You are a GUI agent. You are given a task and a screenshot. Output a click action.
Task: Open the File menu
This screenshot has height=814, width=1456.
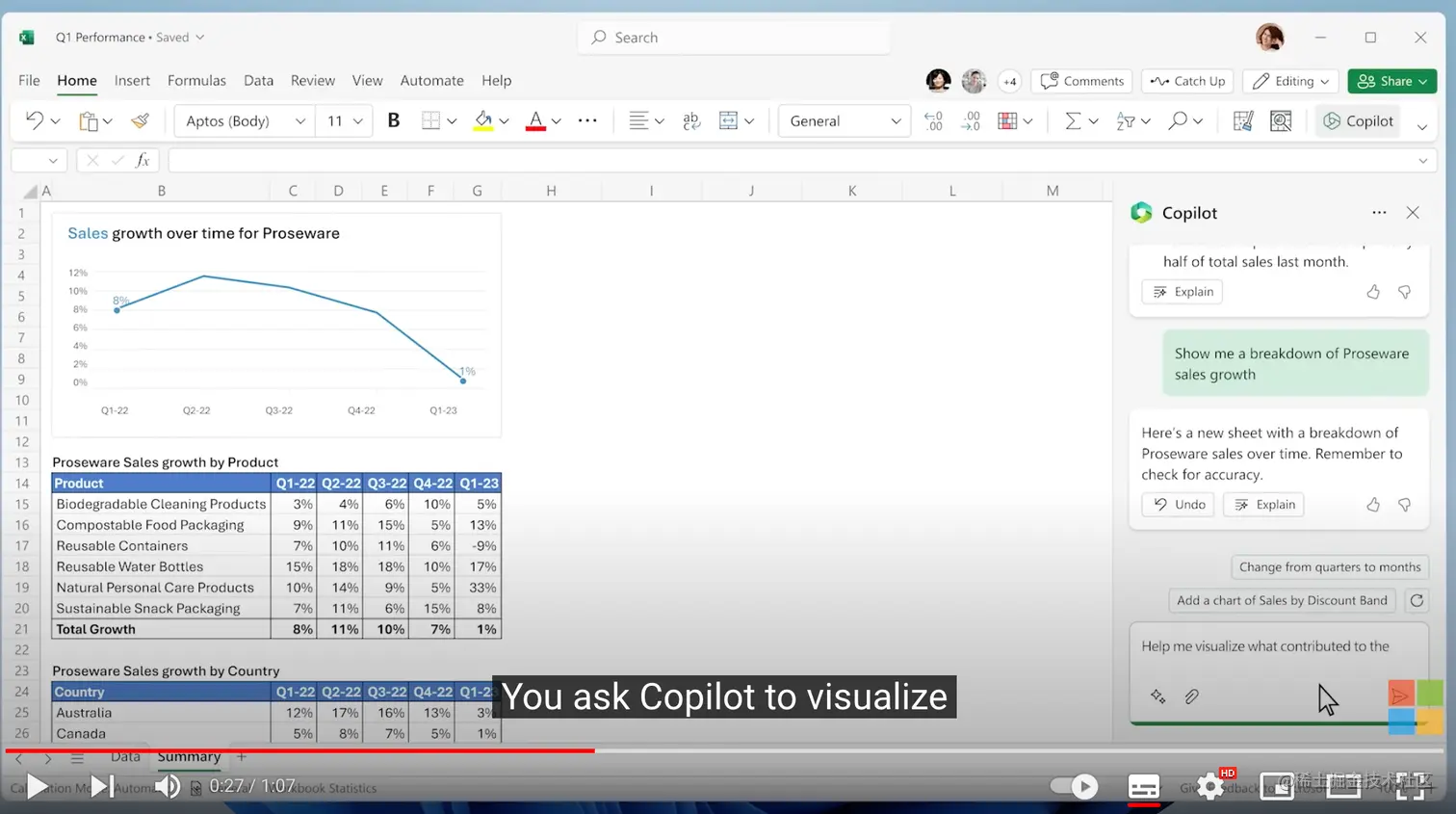(x=29, y=81)
